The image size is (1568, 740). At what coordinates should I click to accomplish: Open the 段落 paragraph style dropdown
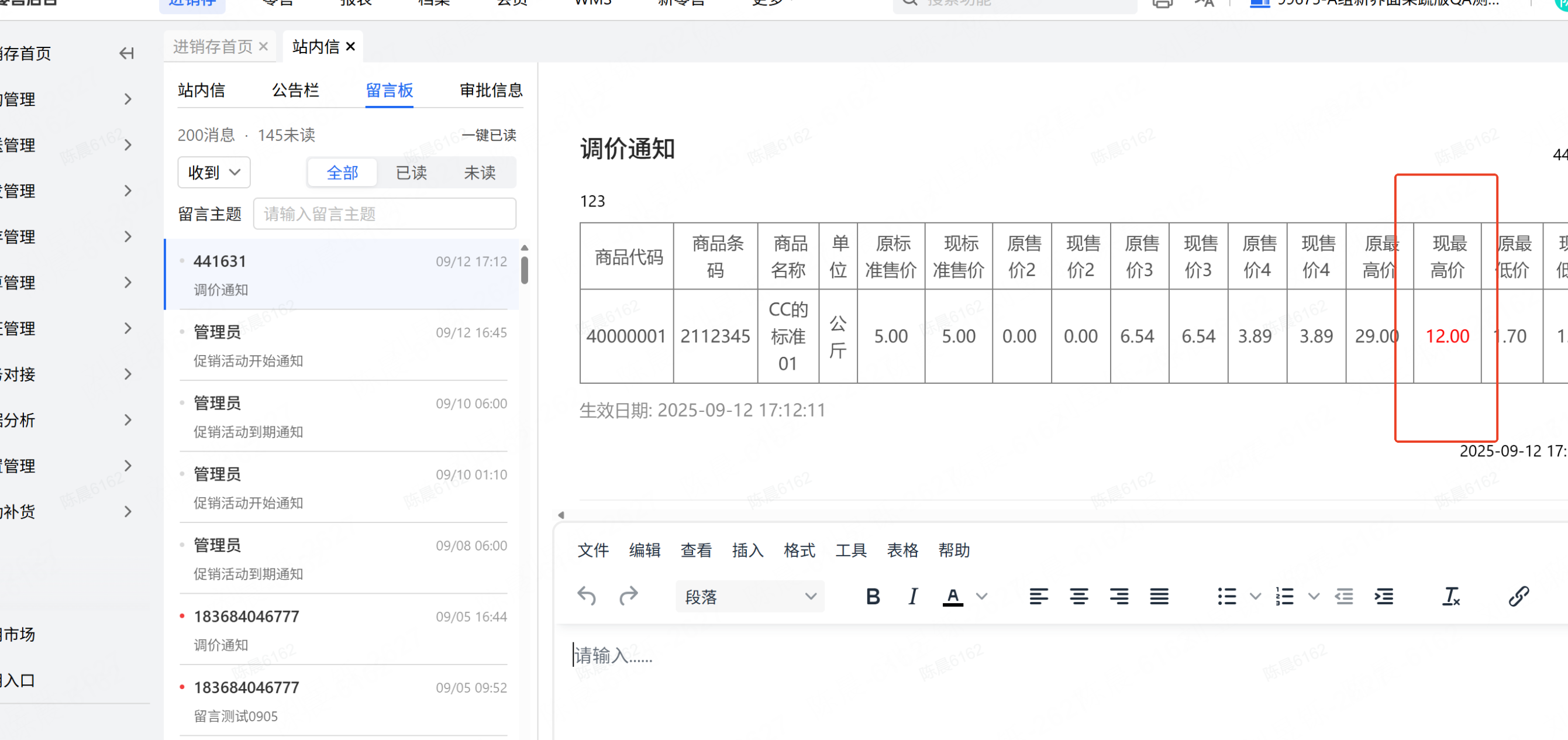(x=749, y=596)
